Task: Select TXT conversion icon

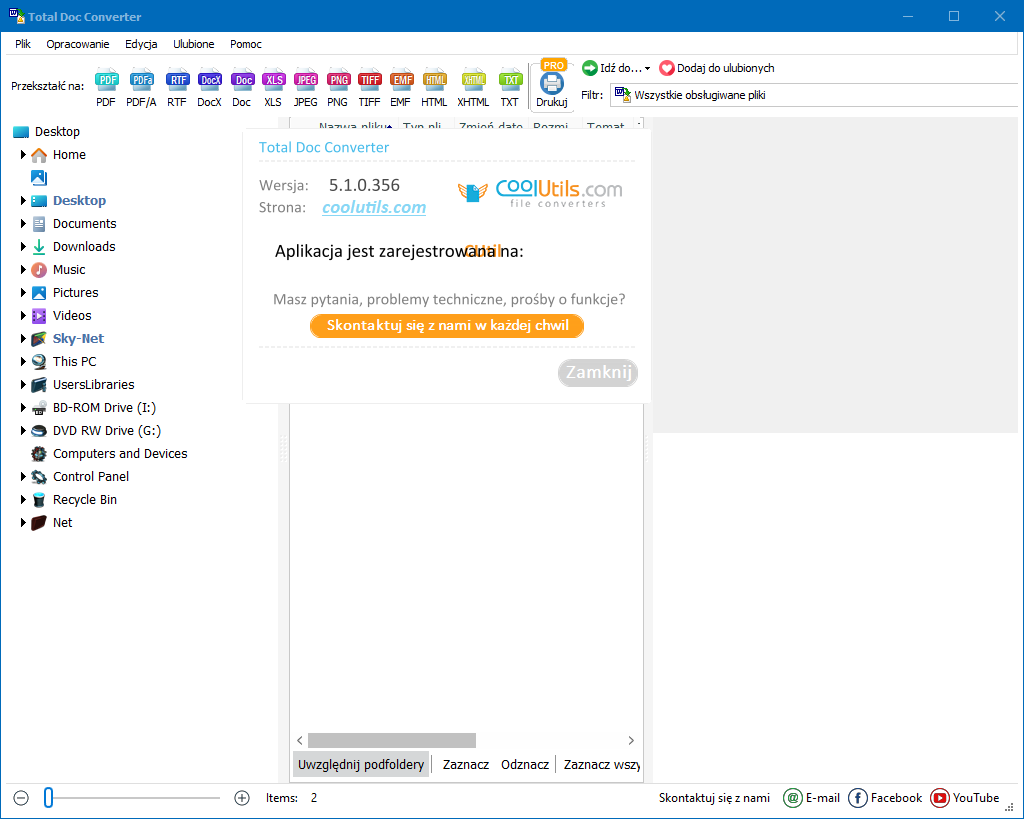Action: tap(510, 88)
